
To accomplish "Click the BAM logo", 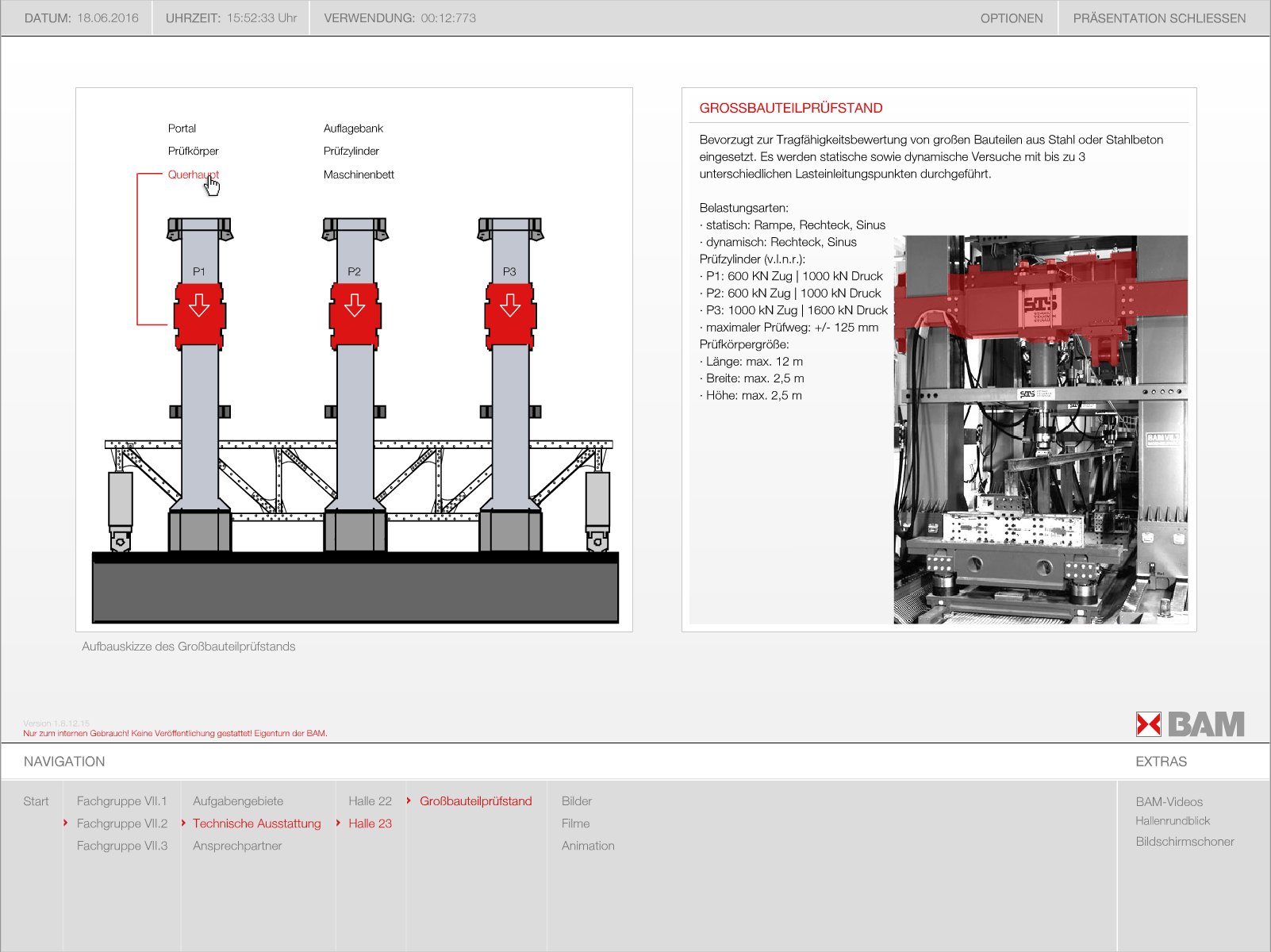I will (x=1189, y=724).
